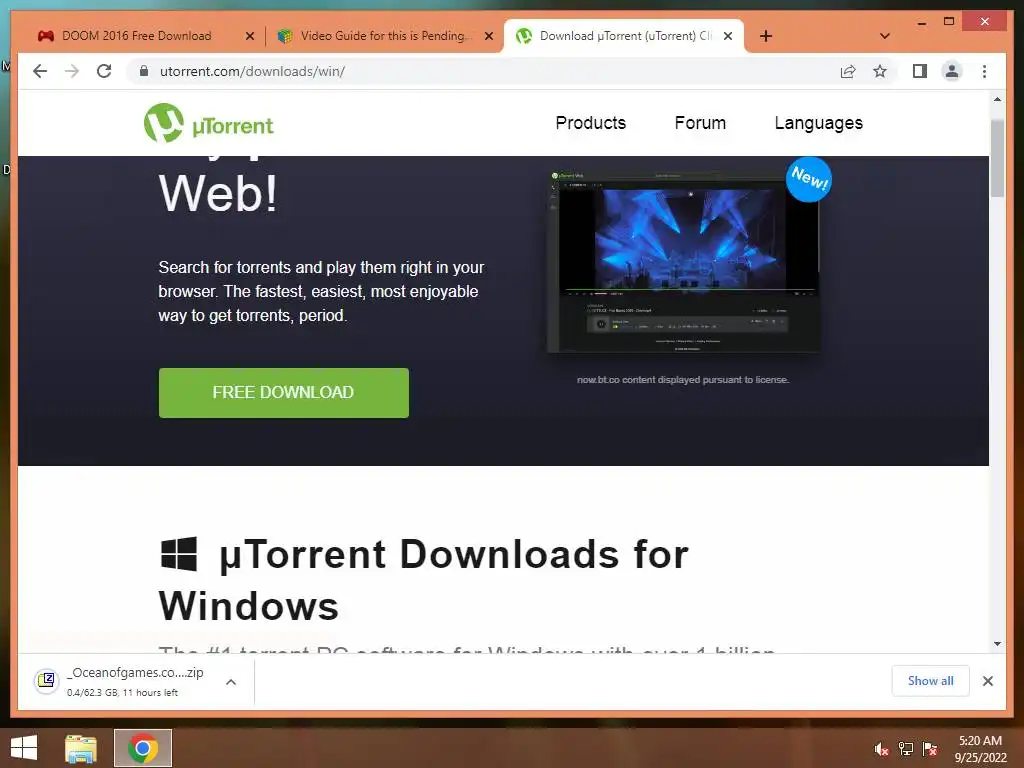This screenshot has height=768, width=1024.
Task: Click the blue New! badge
Action: 809,179
